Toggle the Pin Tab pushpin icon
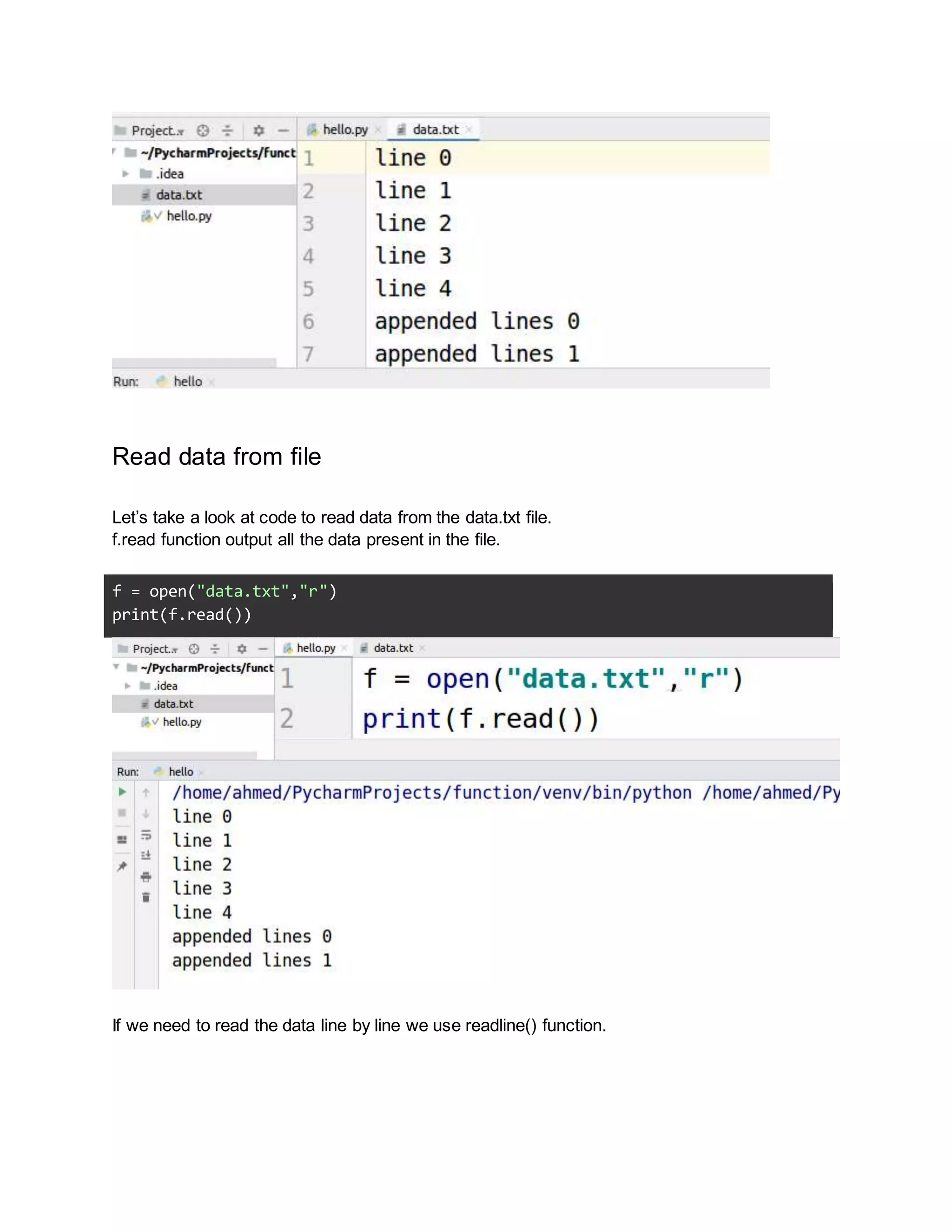Screen dimensions: 952x1232 pyautogui.click(x=122, y=867)
